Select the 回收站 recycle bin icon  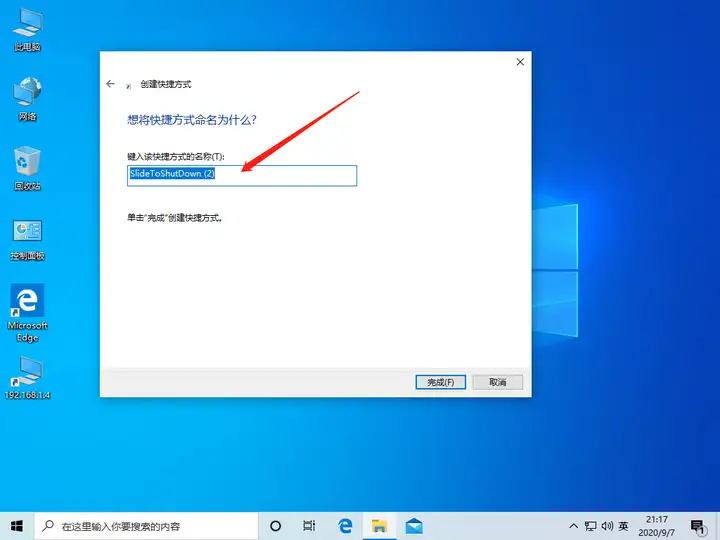pyautogui.click(x=28, y=169)
